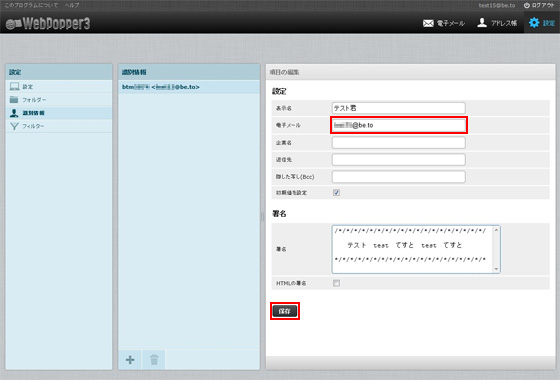Viewport: 560px width, 380px height.
Task: Click the blue gear settings icon
Action: point(534,23)
